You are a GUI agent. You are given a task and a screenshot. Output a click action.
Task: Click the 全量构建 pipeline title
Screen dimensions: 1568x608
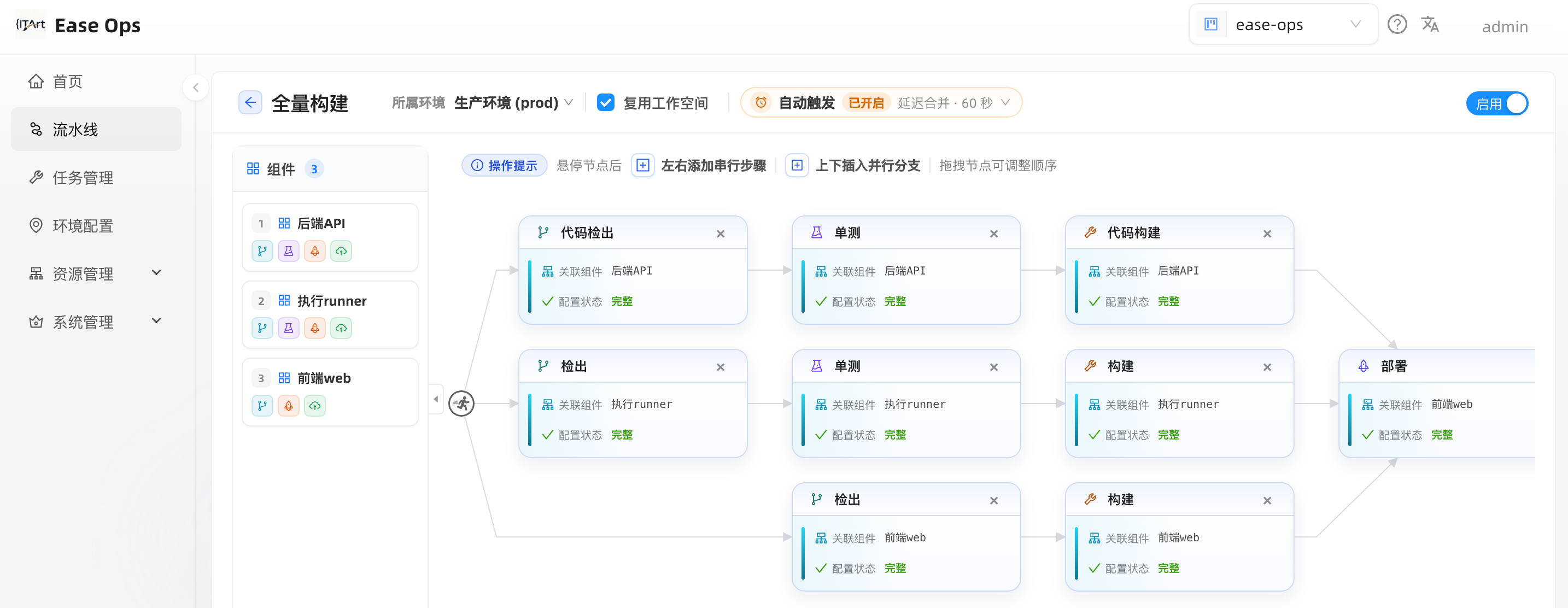tap(310, 103)
